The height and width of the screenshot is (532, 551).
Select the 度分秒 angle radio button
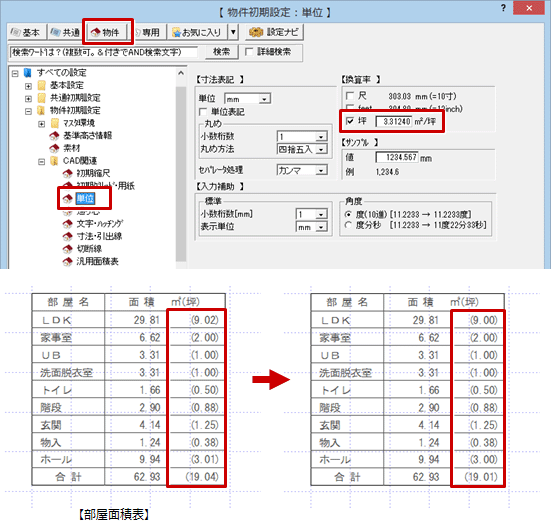click(x=348, y=225)
